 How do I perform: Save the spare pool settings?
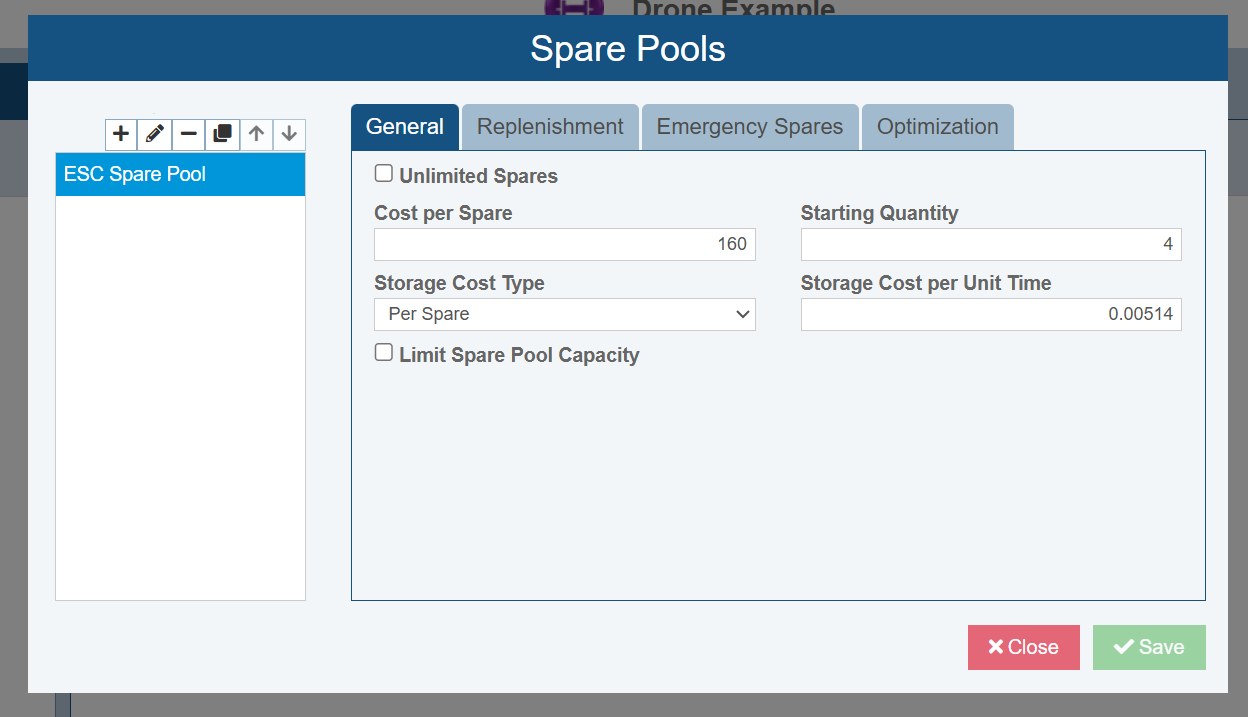pyautogui.click(x=1149, y=647)
